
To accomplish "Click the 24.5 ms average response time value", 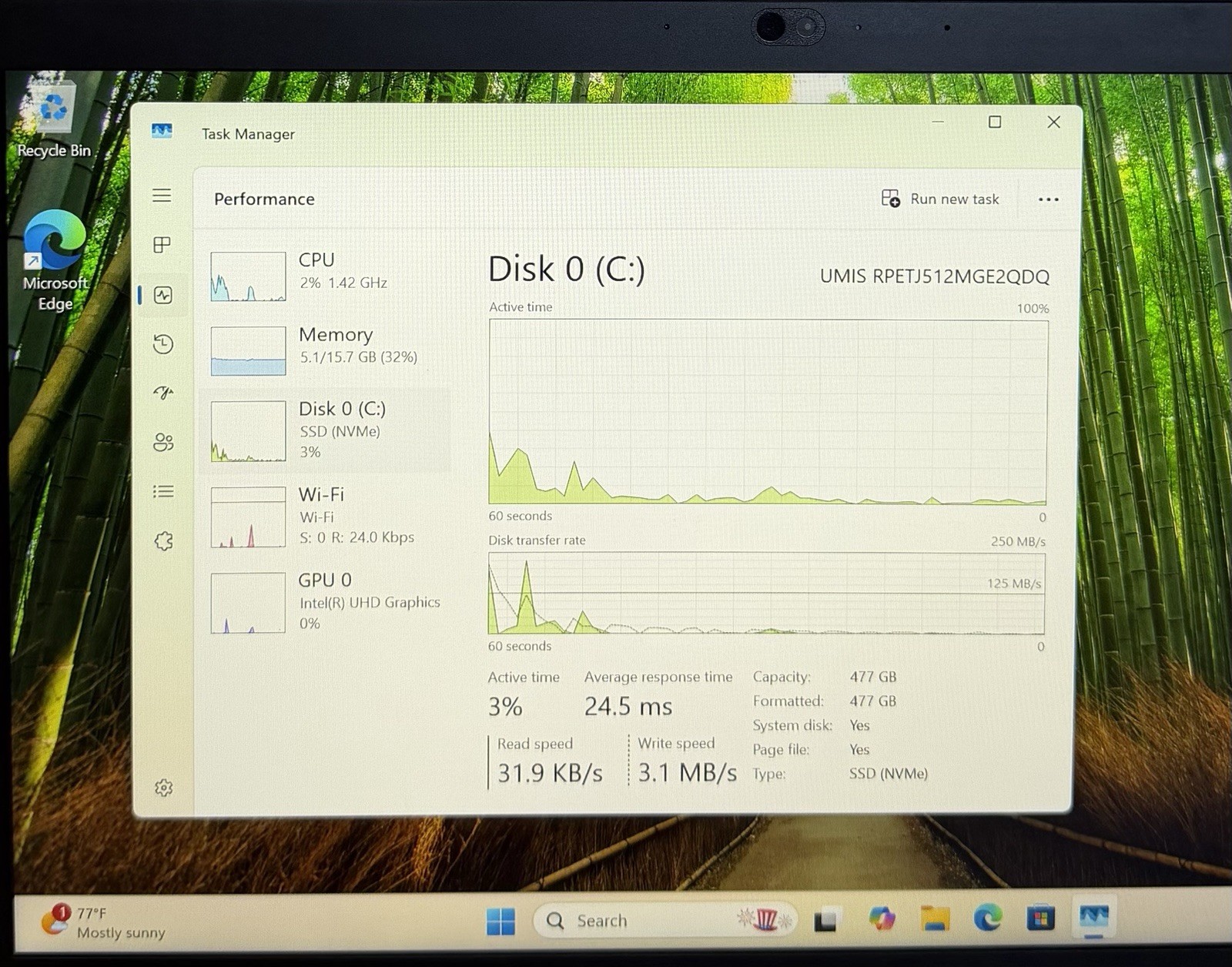I will tap(628, 707).
